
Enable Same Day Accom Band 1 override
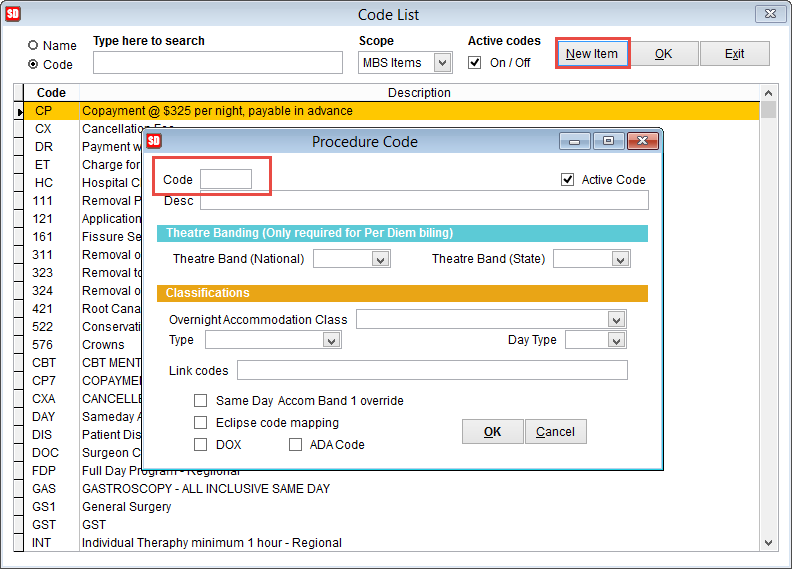(x=201, y=400)
